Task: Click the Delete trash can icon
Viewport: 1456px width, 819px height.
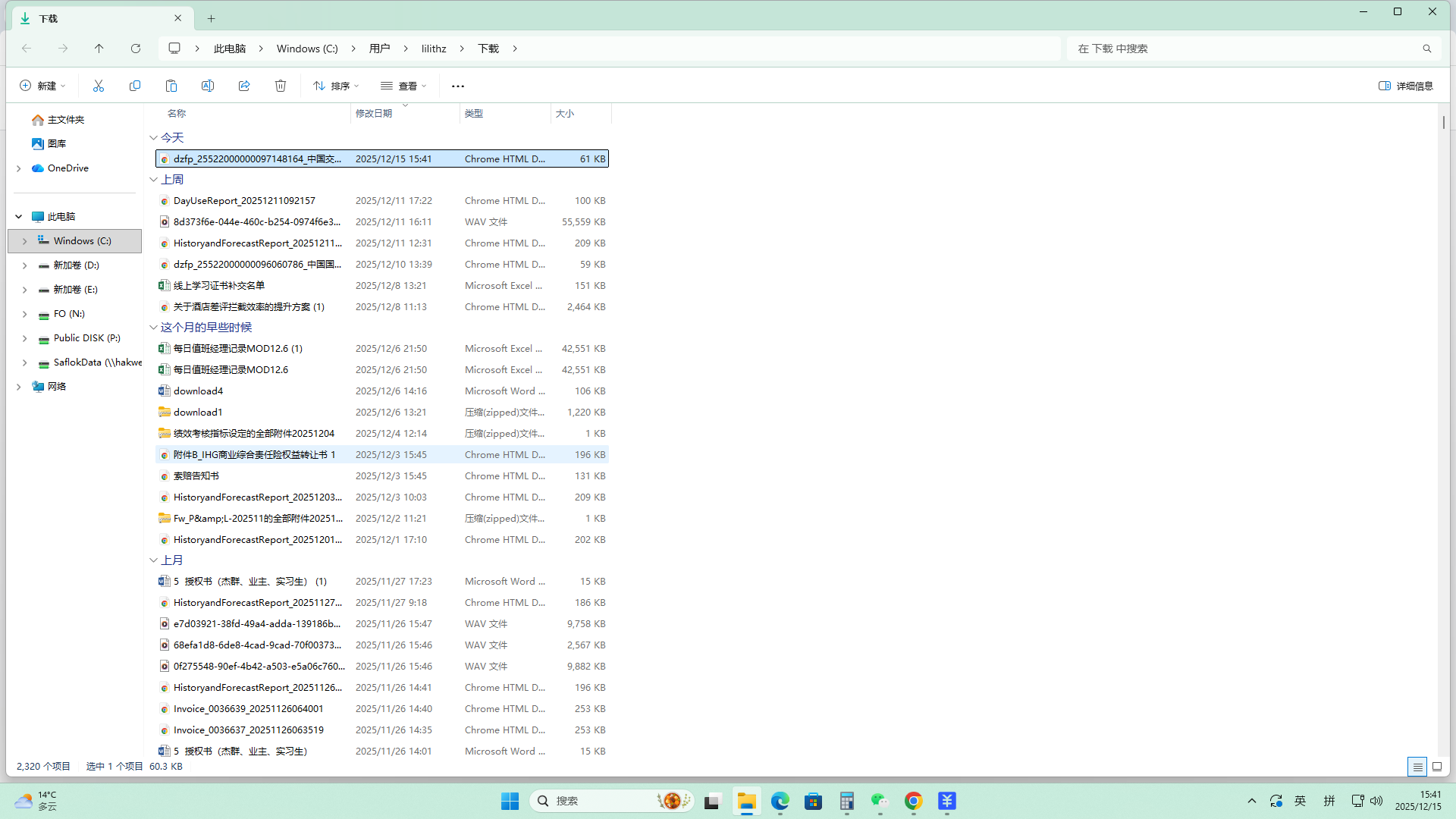Action: [281, 86]
